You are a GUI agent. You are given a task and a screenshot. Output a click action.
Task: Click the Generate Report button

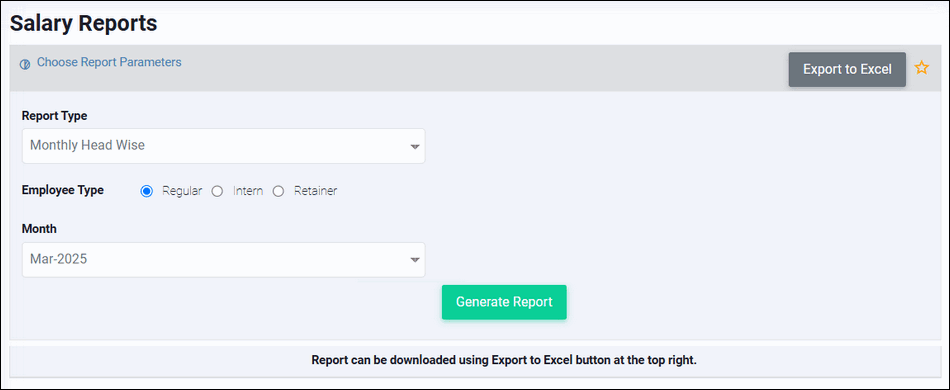point(504,302)
